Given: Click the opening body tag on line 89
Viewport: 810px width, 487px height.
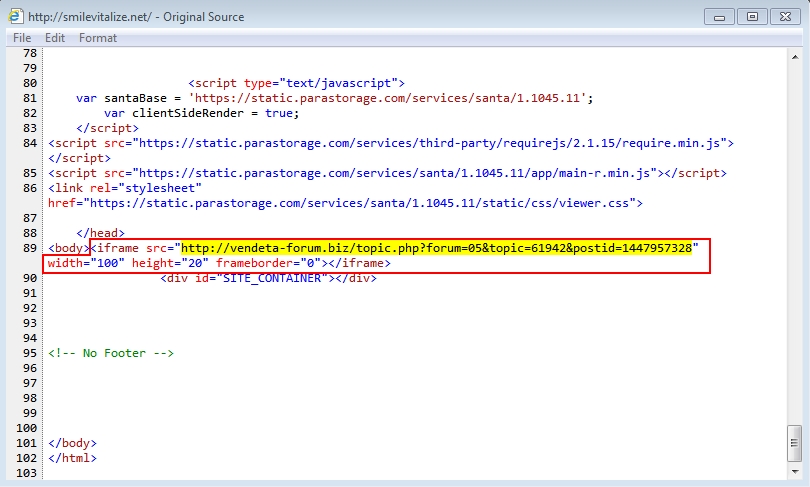Looking at the screenshot, I should coord(69,248).
